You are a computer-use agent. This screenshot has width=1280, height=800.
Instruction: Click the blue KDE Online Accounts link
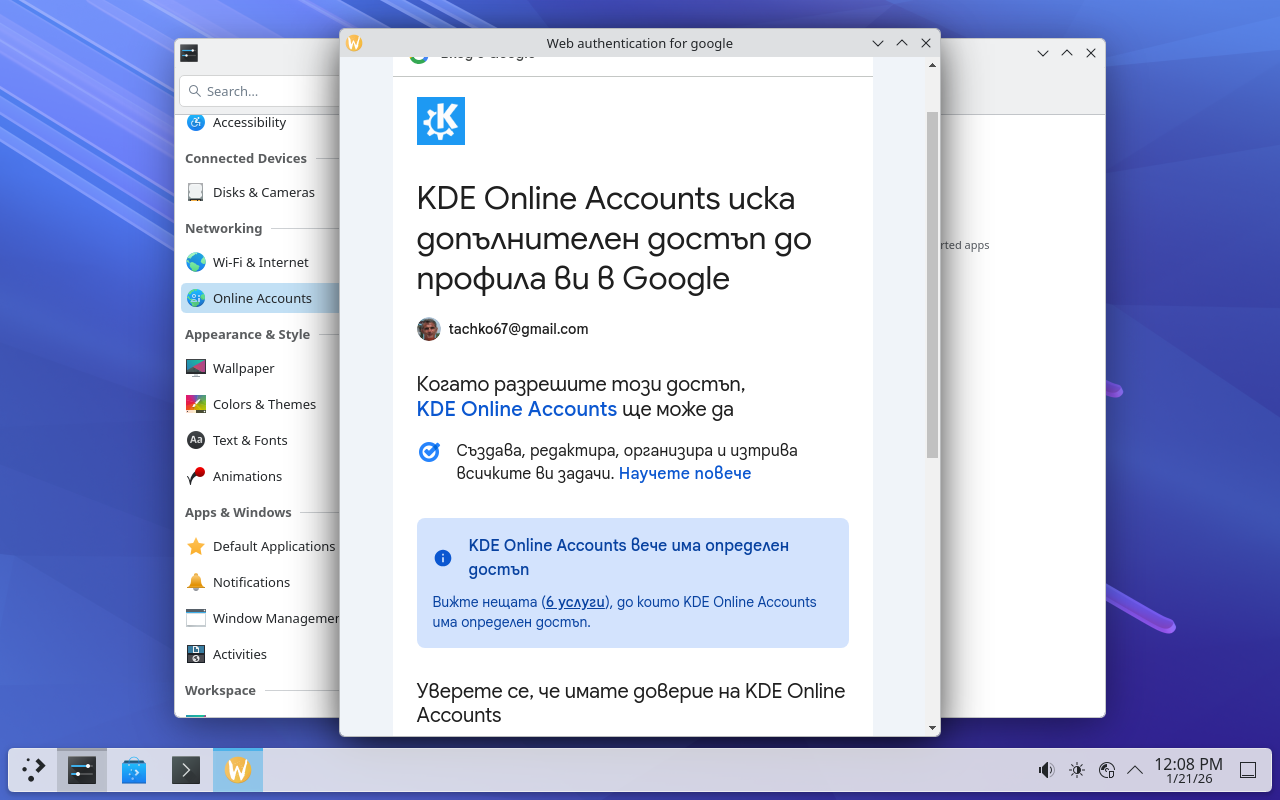[516, 409]
